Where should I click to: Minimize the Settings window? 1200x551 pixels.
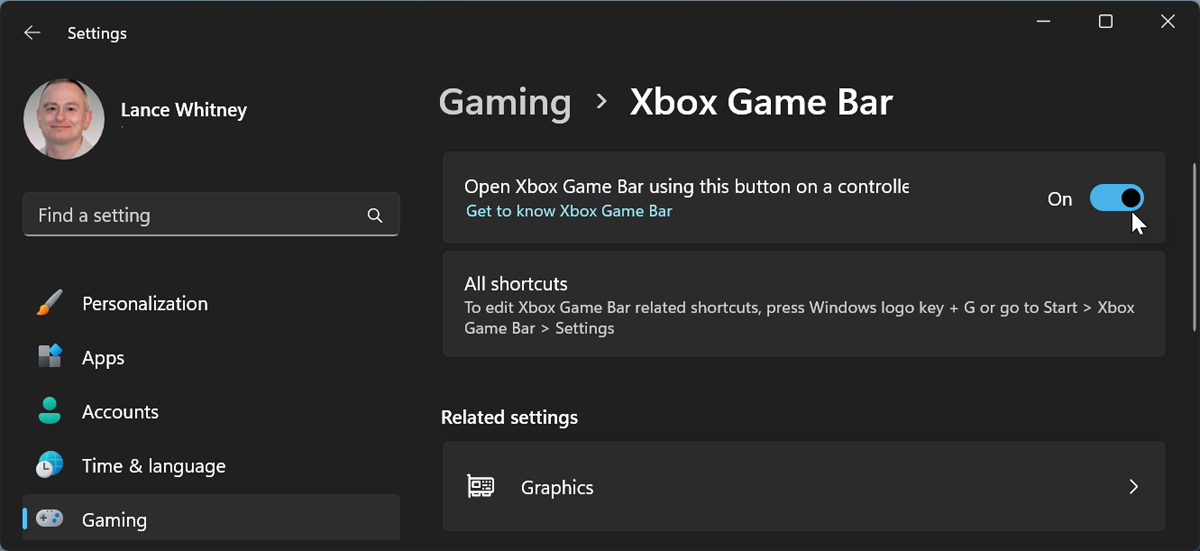pos(1043,21)
